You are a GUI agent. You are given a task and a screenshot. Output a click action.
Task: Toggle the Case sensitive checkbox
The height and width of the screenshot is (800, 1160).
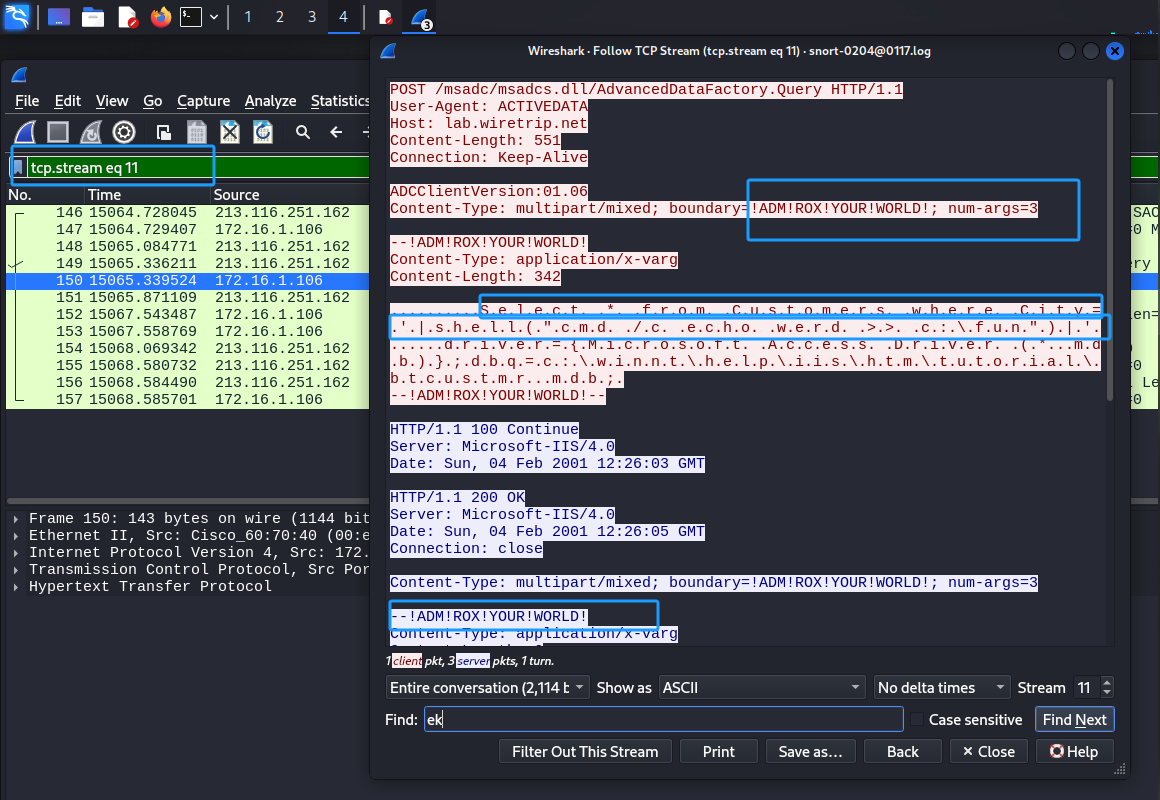pos(917,719)
